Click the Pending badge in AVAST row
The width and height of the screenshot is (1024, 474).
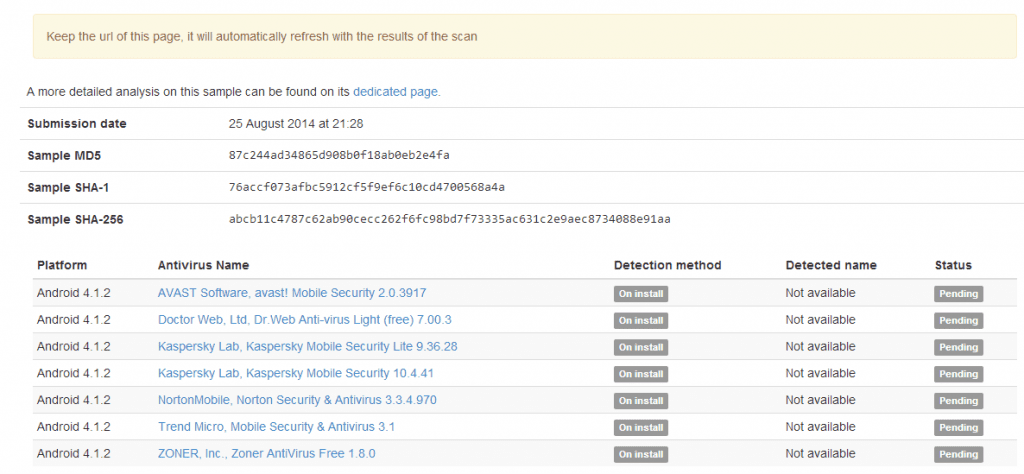(958, 294)
